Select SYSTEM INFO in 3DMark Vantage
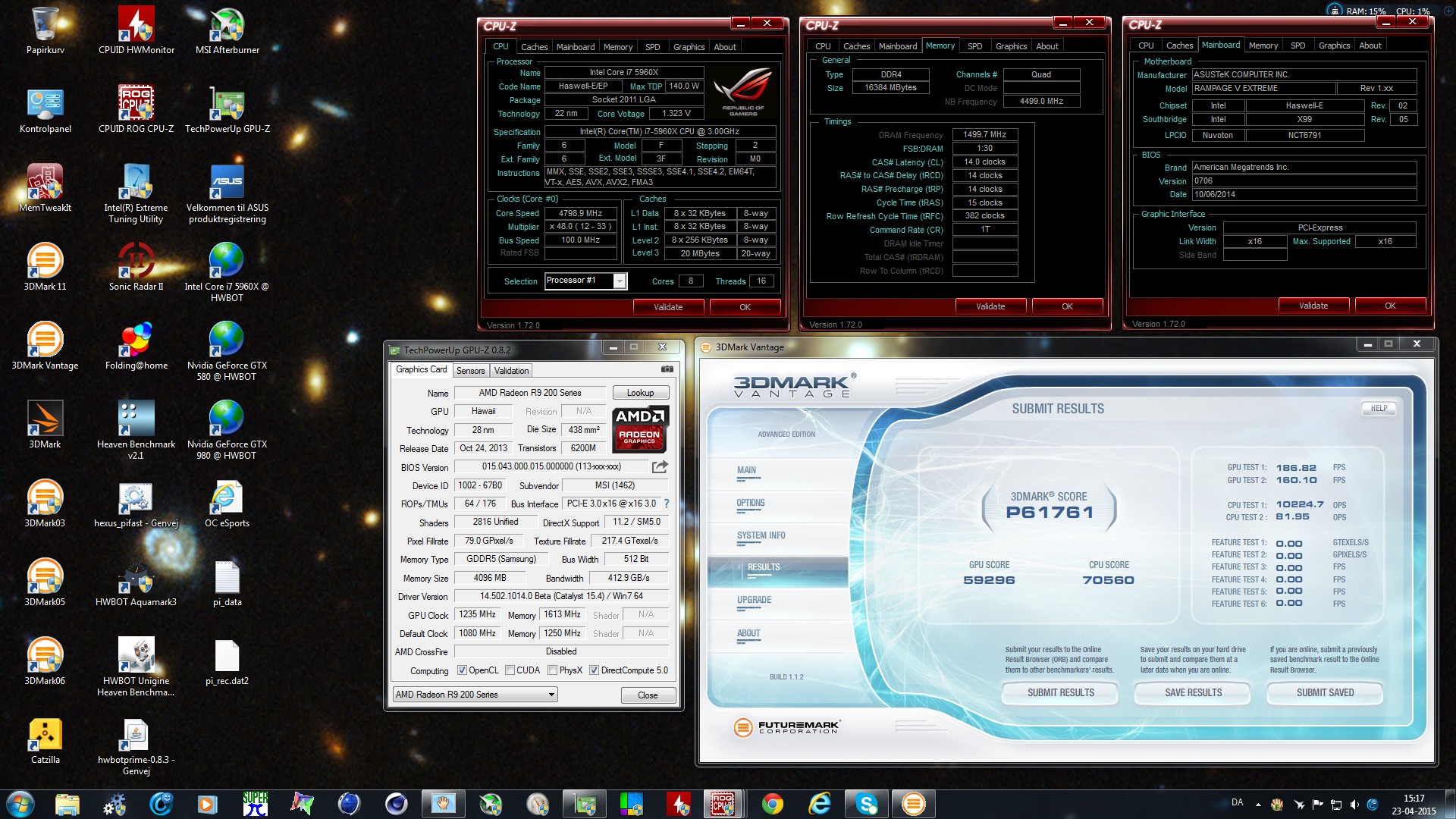 point(761,535)
